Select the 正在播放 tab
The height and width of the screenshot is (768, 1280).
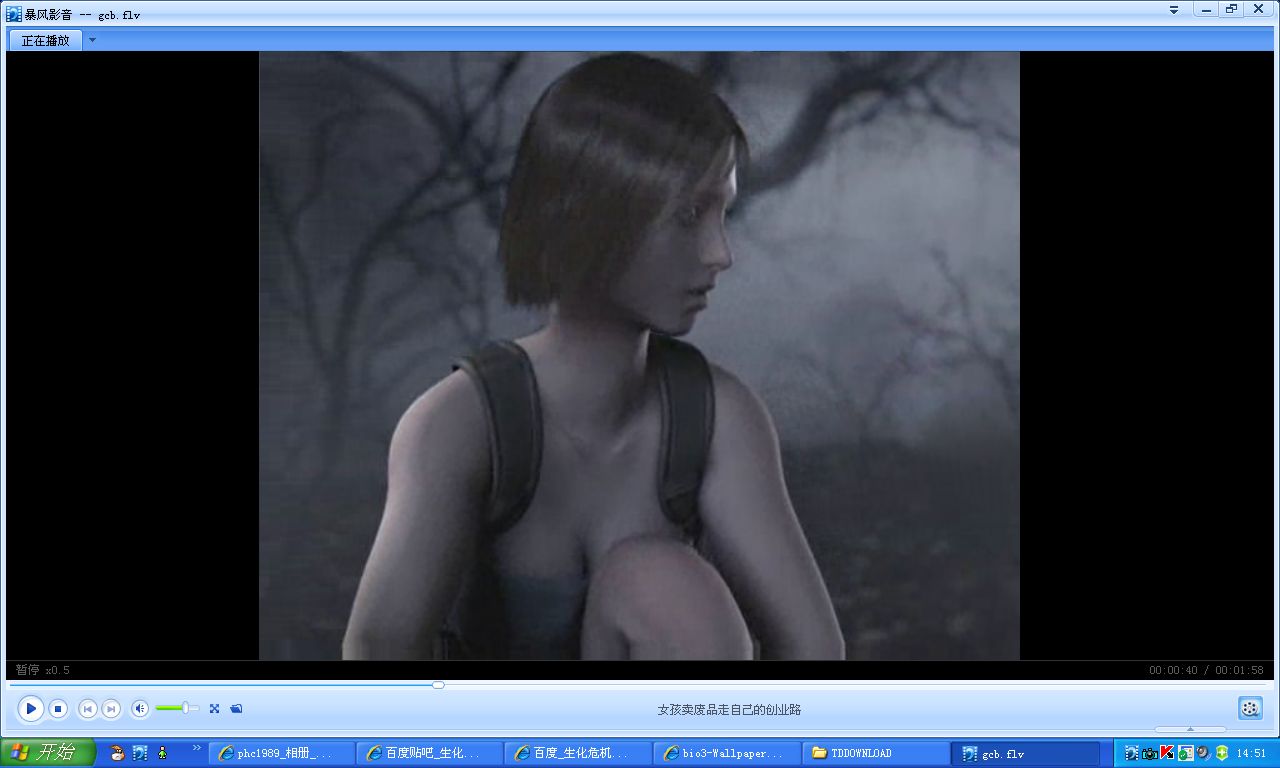tap(46, 41)
